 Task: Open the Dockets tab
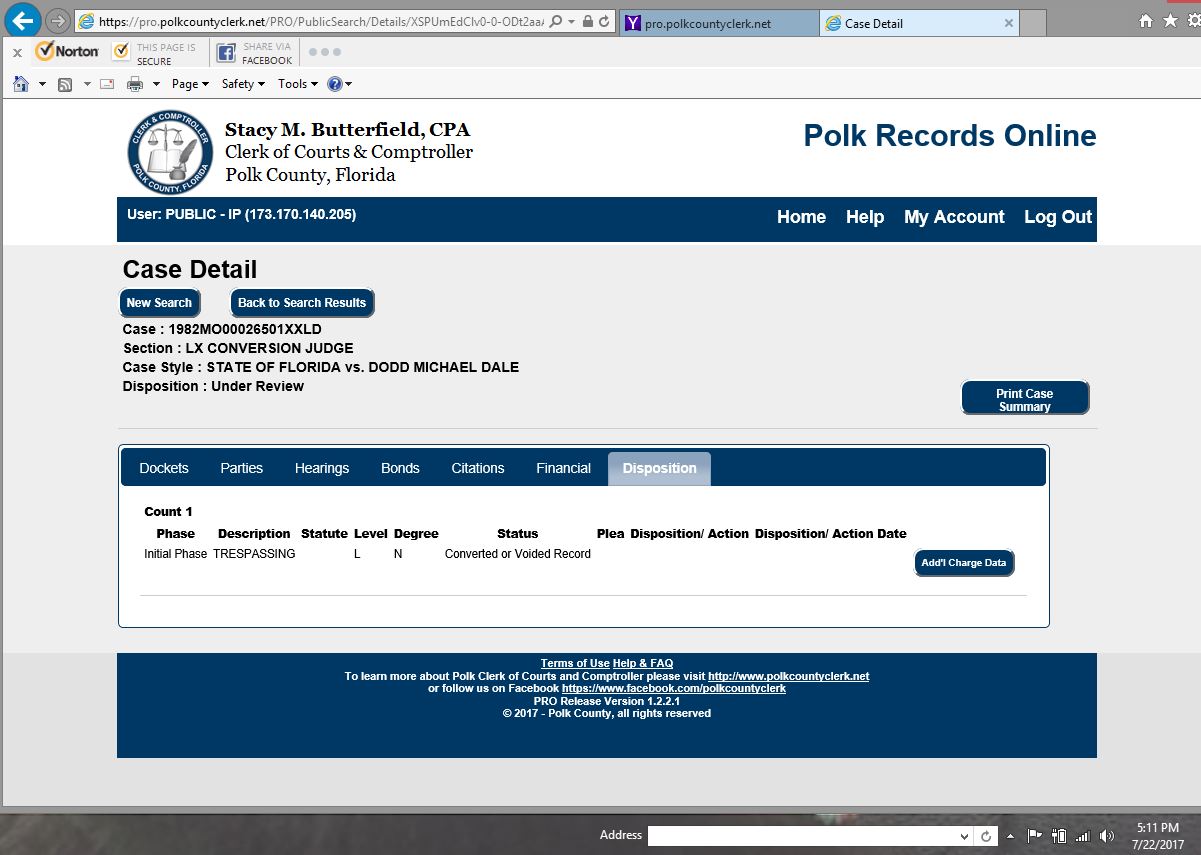pyautogui.click(x=164, y=468)
